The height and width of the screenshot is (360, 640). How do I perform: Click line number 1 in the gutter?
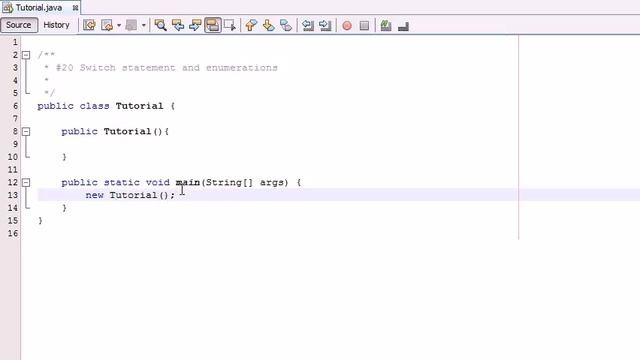pos(16,42)
